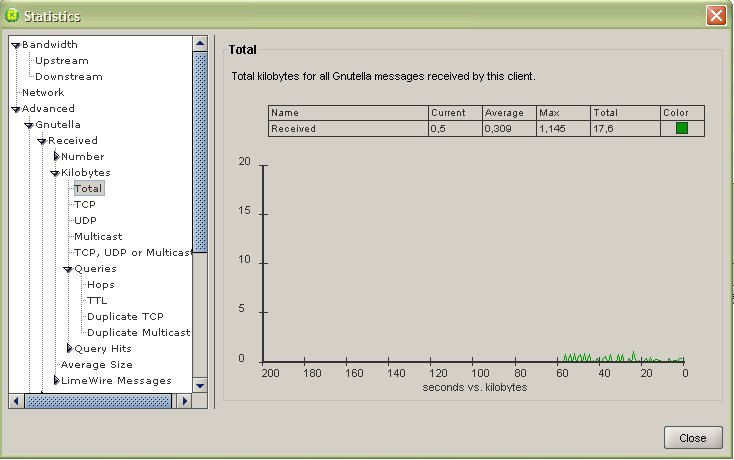Click the Close button

tap(693, 438)
